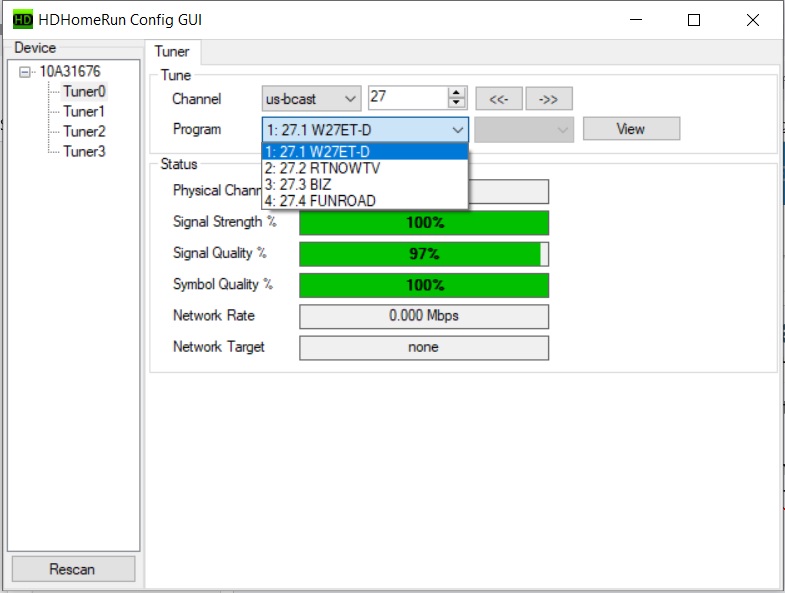Select the 10A31676 device entry
The width and height of the screenshot is (785, 593).
pos(70,72)
